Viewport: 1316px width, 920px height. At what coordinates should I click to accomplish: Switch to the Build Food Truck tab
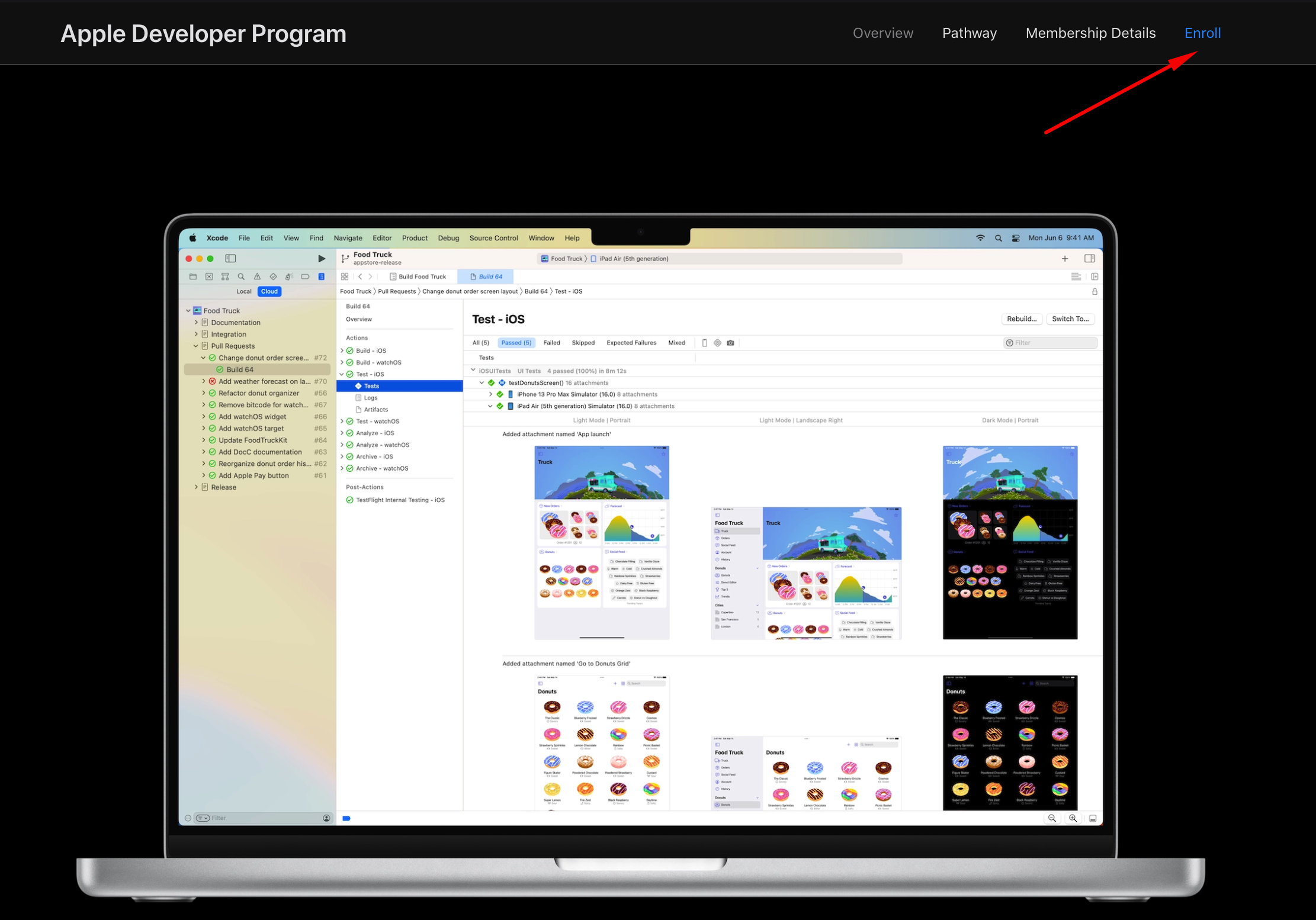point(418,276)
